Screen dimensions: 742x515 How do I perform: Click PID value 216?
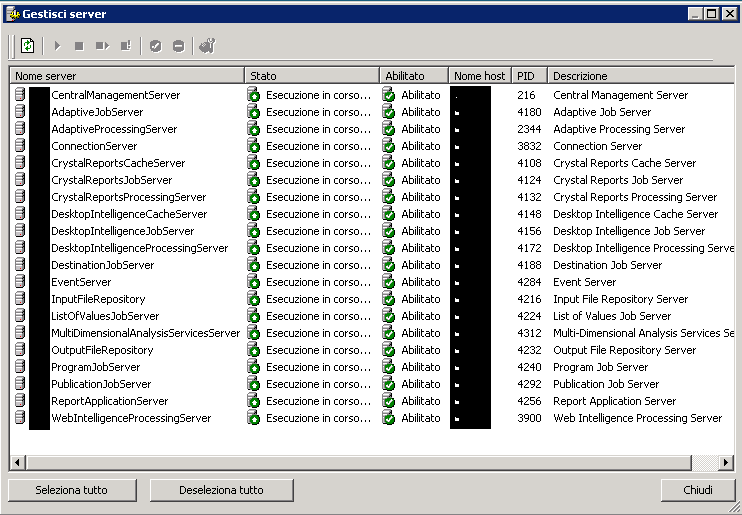tap(526, 95)
